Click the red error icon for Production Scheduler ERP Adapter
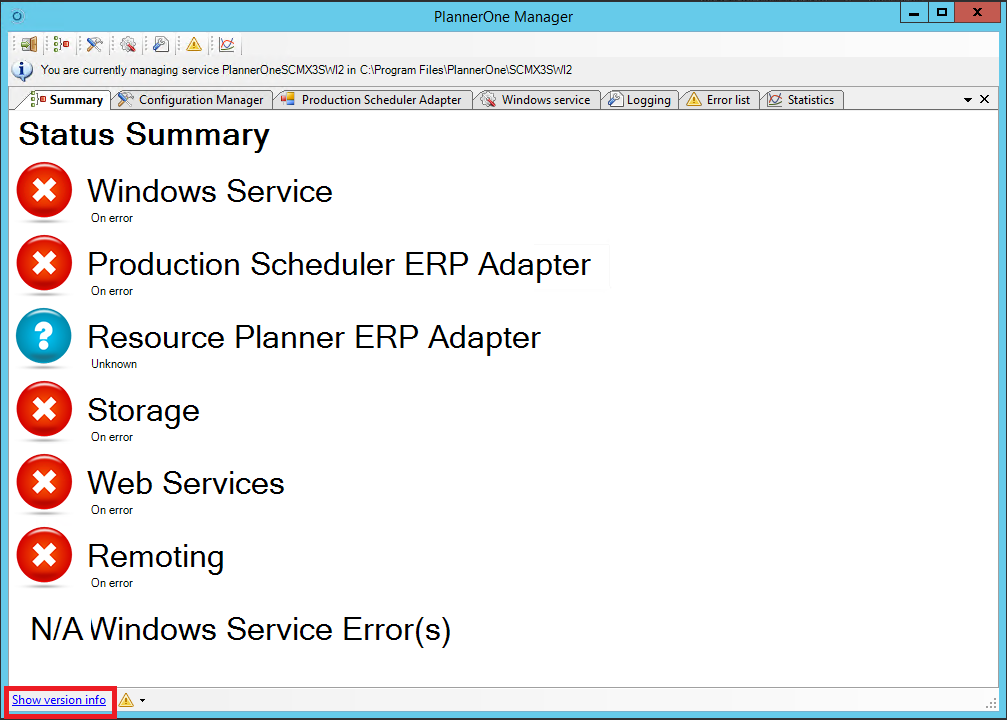 [x=44, y=263]
